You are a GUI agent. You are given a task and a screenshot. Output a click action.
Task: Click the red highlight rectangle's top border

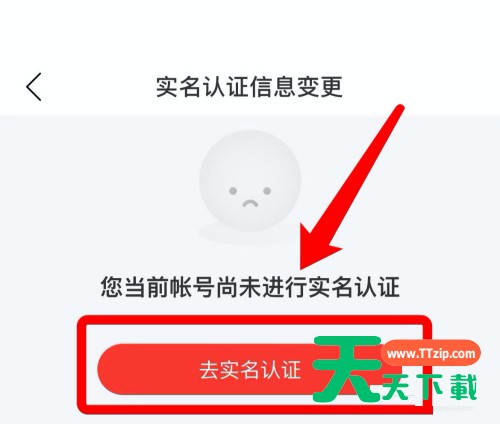tap(255, 321)
